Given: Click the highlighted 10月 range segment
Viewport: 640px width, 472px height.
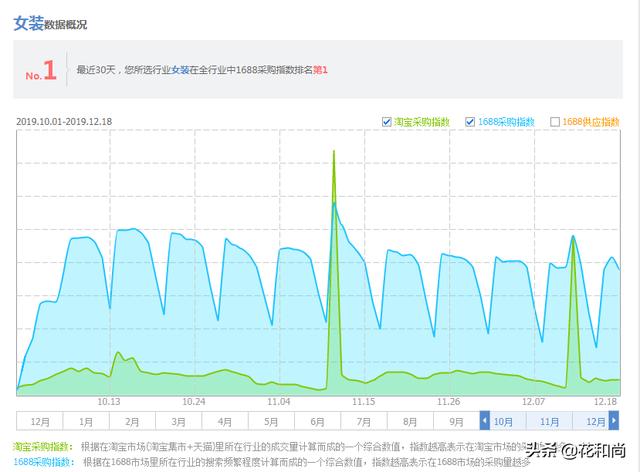Looking at the screenshot, I should point(503,421).
